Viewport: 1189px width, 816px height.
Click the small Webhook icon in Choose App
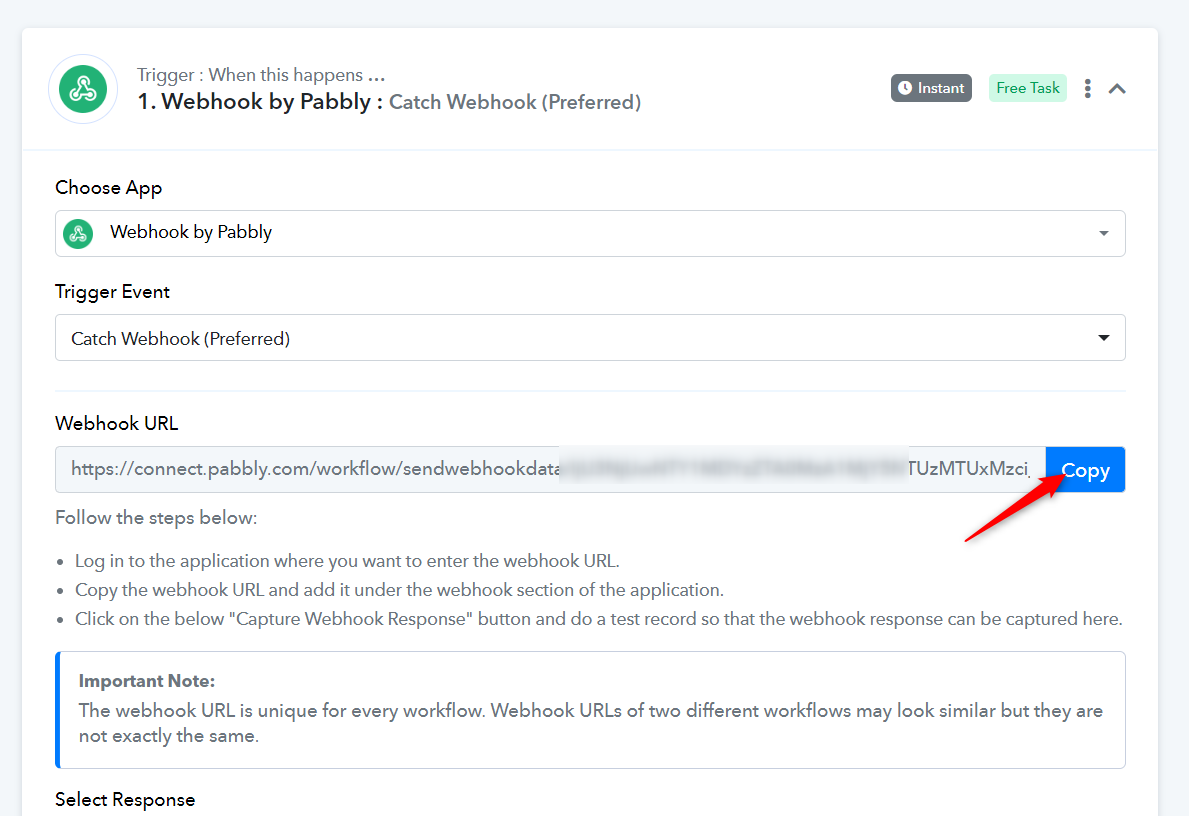point(78,233)
